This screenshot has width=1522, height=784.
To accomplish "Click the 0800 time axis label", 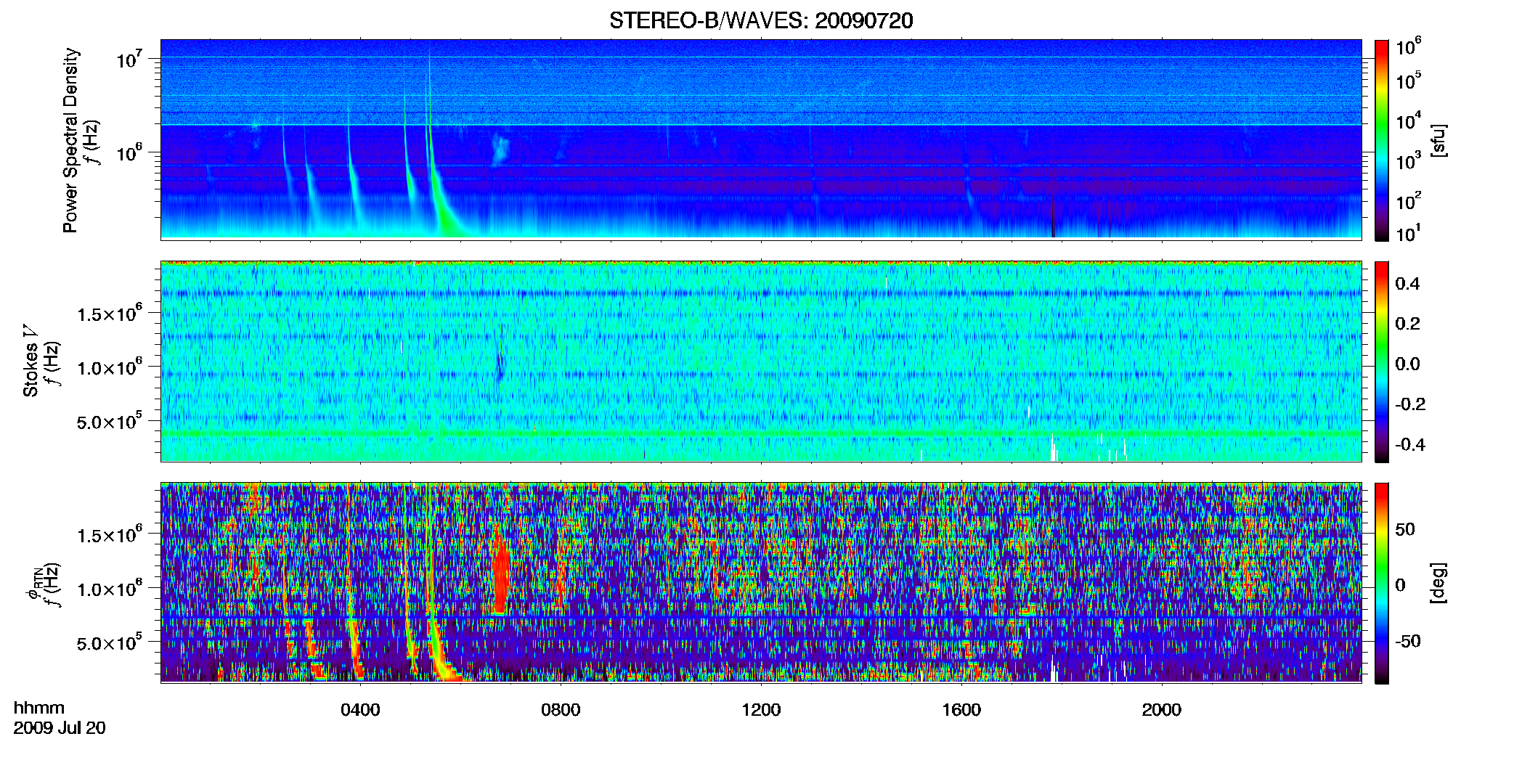I will pyautogui.click(x=561, y=710).
